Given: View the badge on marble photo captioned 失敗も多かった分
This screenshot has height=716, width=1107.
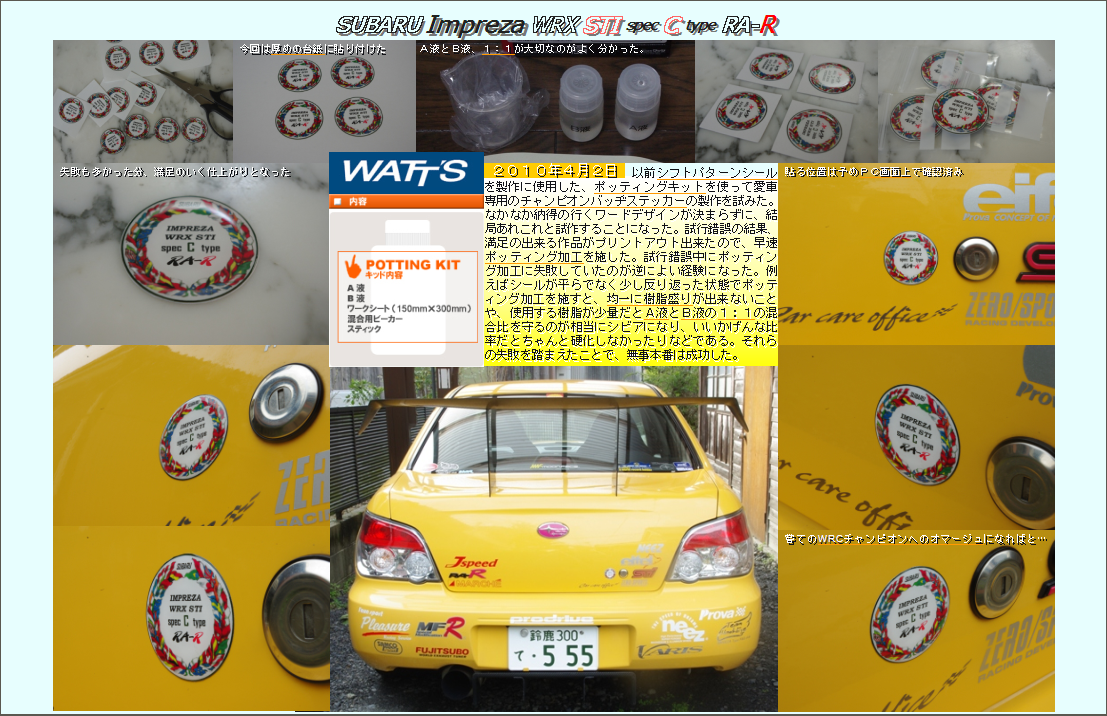Looking at the screenshot, I should coord(190,254).
